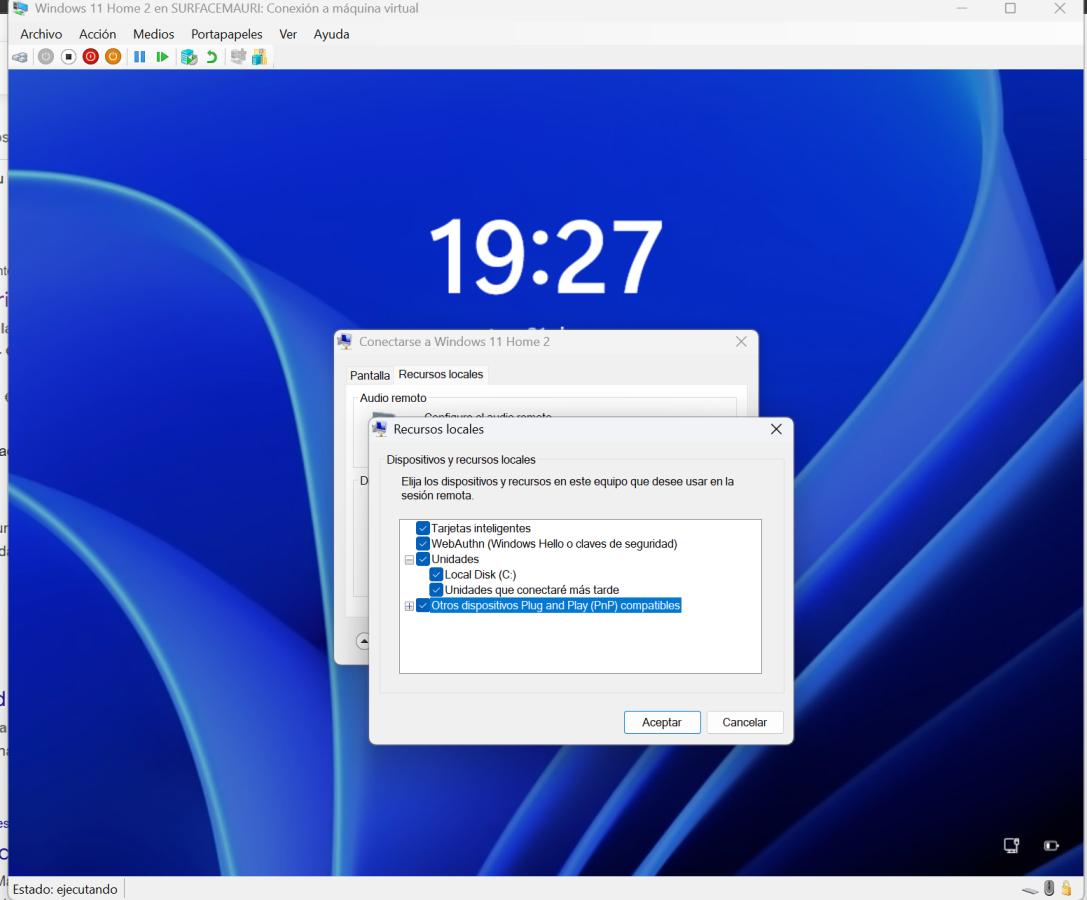1087x900 pixels.
Task: Collapse the Unidades tree node
Action: [409, 560]
